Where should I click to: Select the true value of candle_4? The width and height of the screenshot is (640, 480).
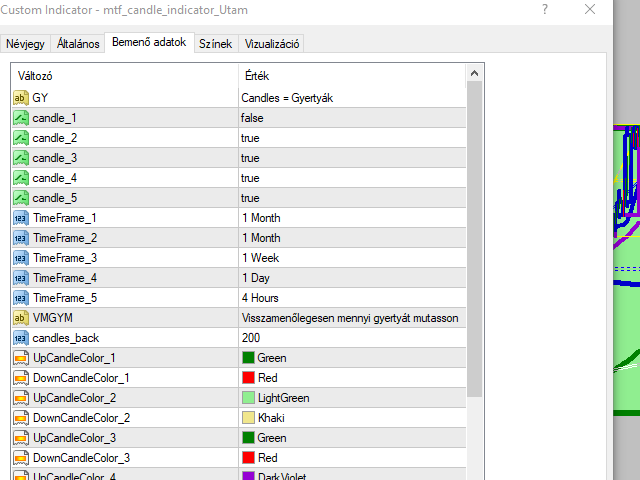[x=250, y=178]
